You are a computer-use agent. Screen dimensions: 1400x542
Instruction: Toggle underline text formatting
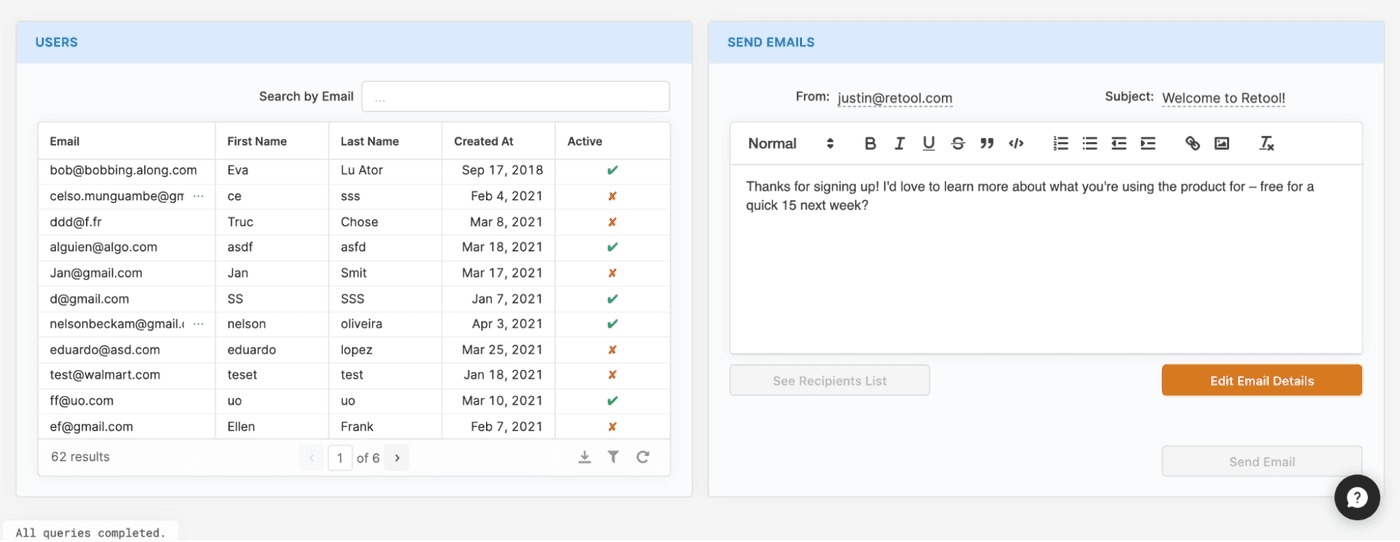[x=928, y=144]
